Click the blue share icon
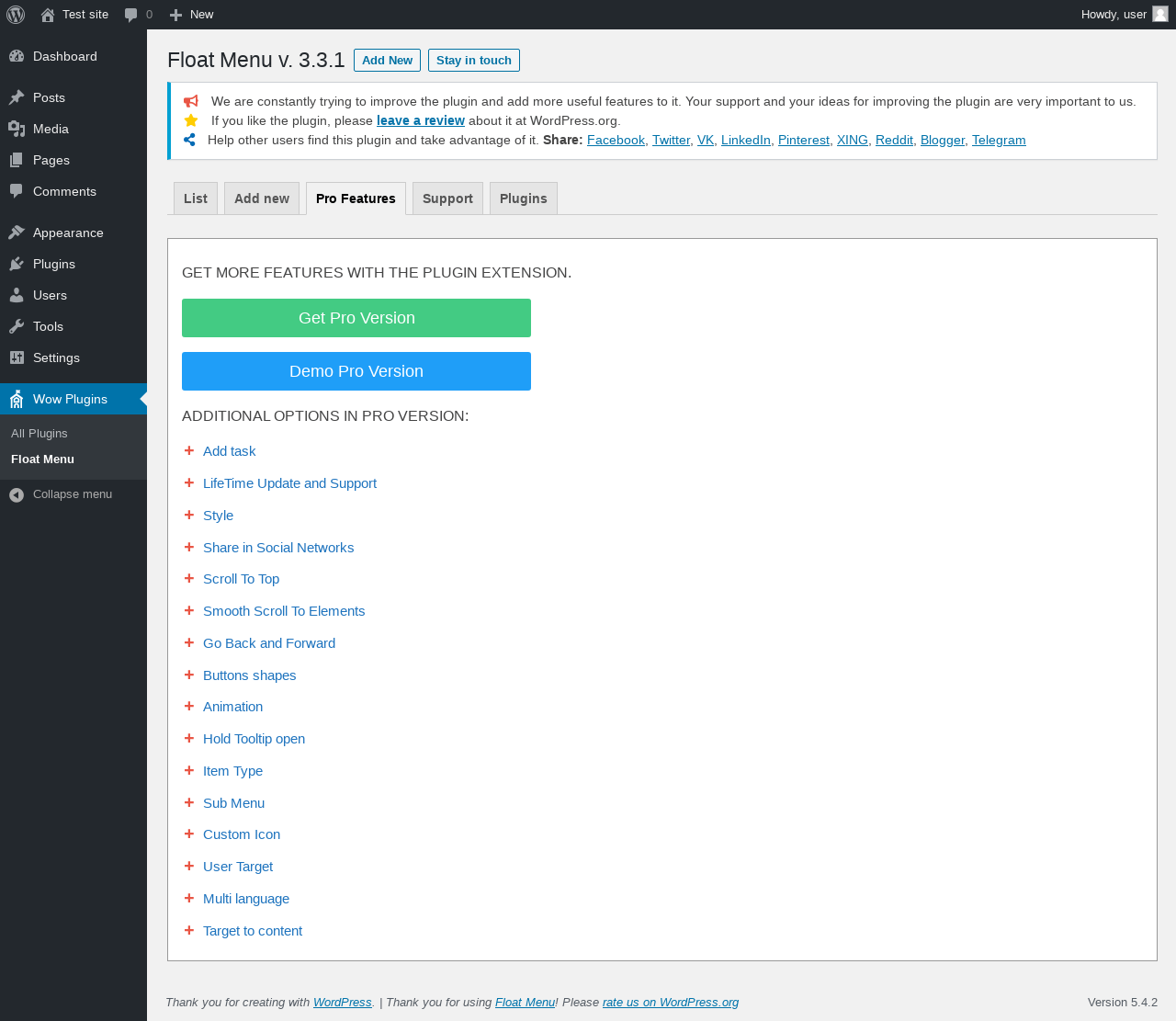 pos(189,140)
